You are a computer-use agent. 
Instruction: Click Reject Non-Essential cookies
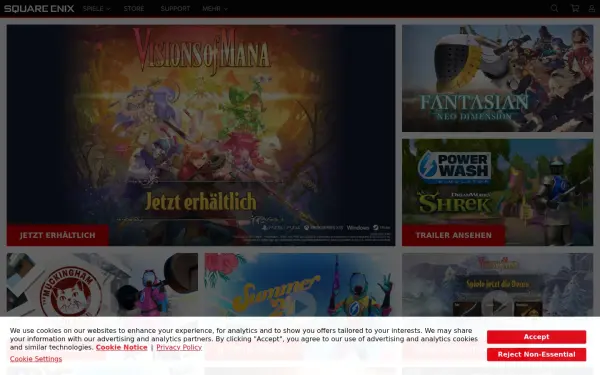(x=536, y=354)
